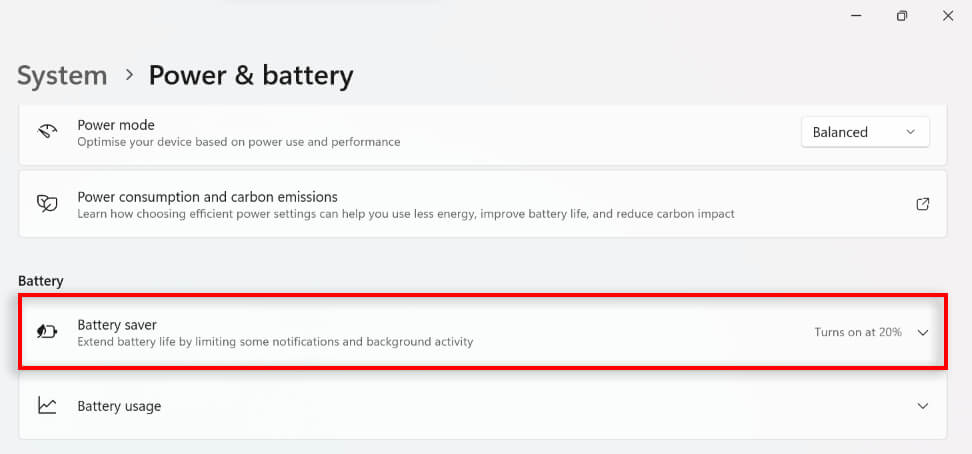
Task: Click the breadcrumb arrow separator after System
Action: [x=129, y=75]
